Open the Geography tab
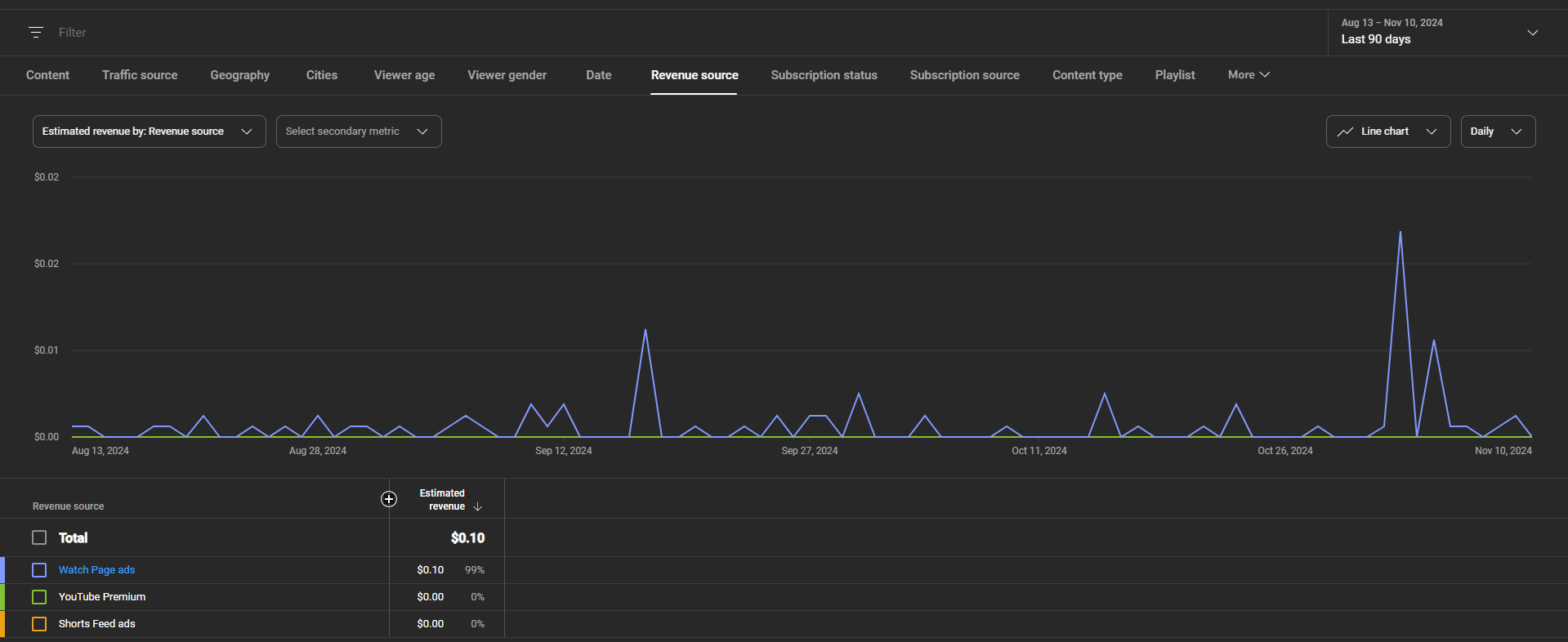The image size is (1568, 642). click(239, 75)
